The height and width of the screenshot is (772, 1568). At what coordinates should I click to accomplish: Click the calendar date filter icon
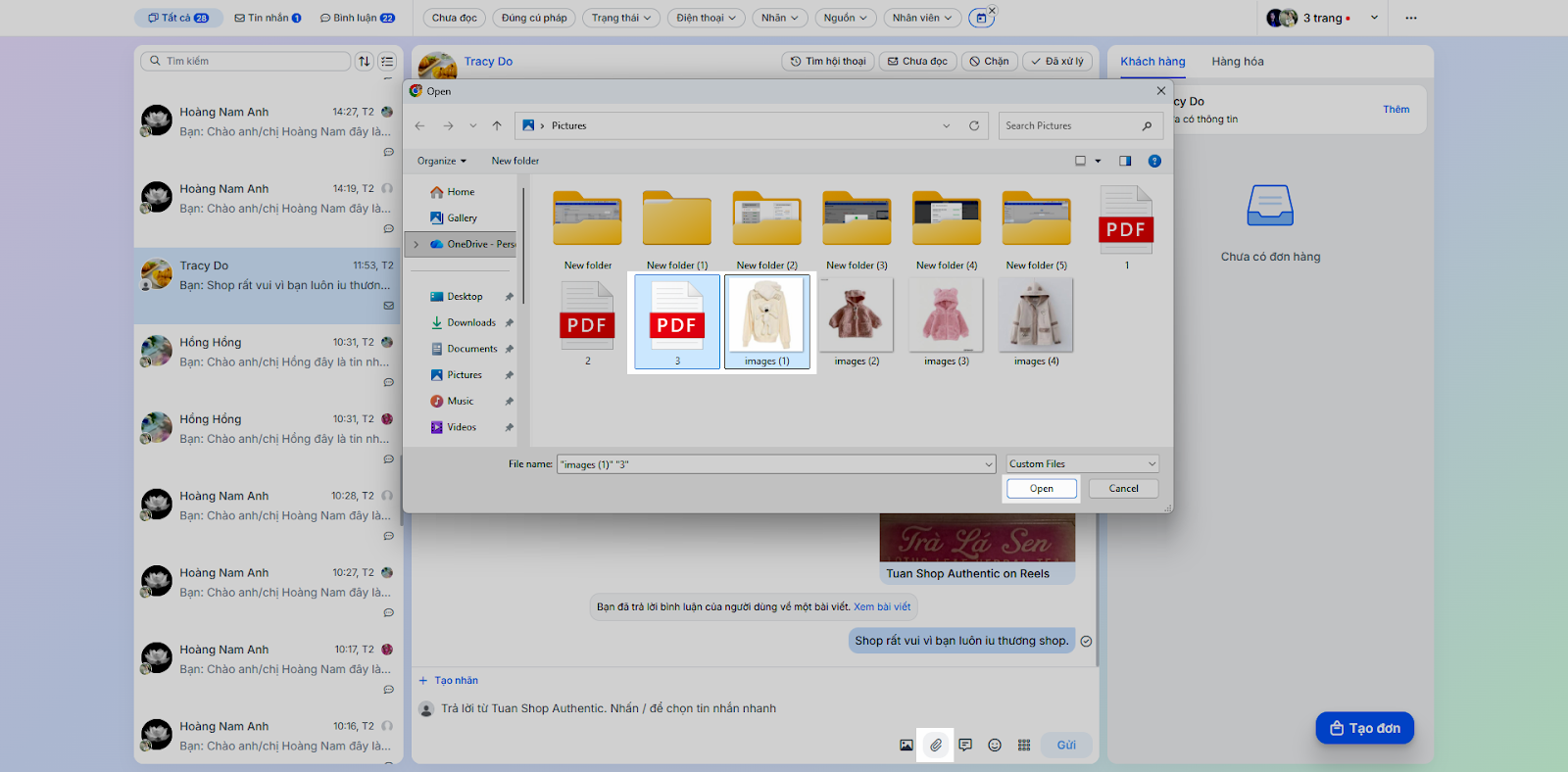981,18
